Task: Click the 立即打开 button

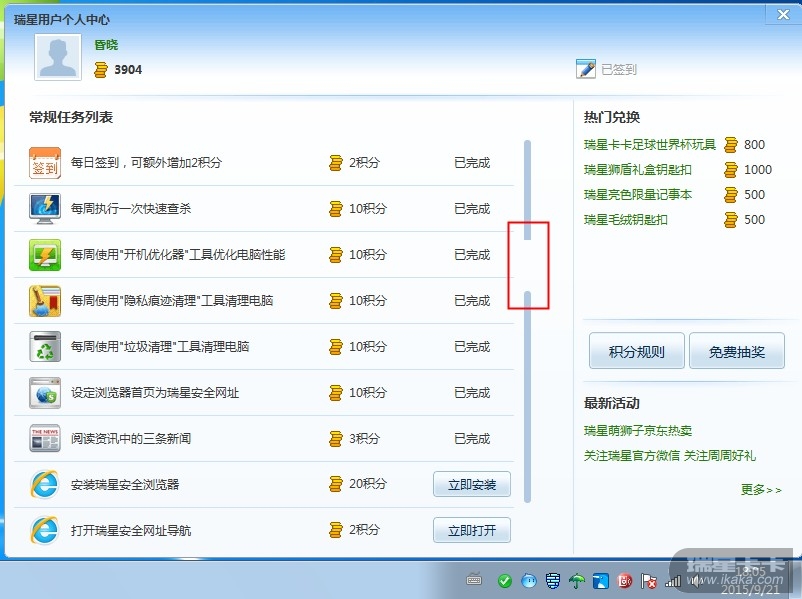Action: (x=472, y=530)
